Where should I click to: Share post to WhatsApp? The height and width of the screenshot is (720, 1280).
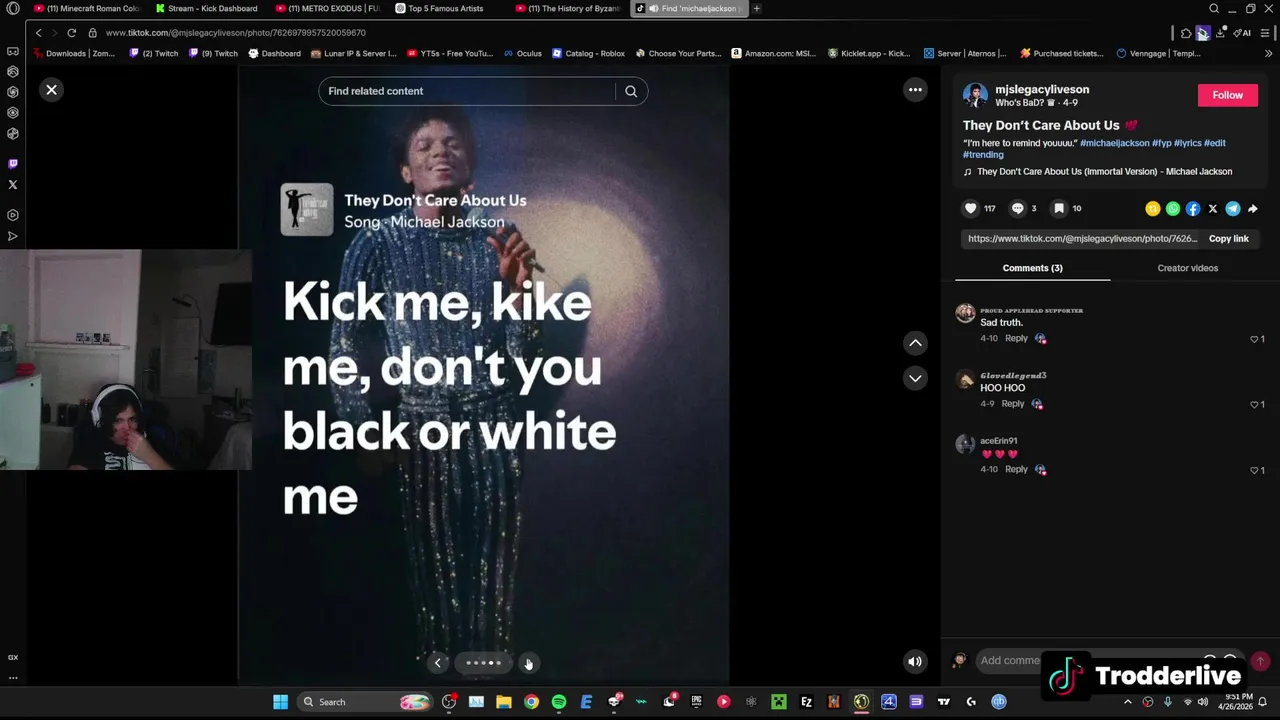click(x=1173, y=209)
